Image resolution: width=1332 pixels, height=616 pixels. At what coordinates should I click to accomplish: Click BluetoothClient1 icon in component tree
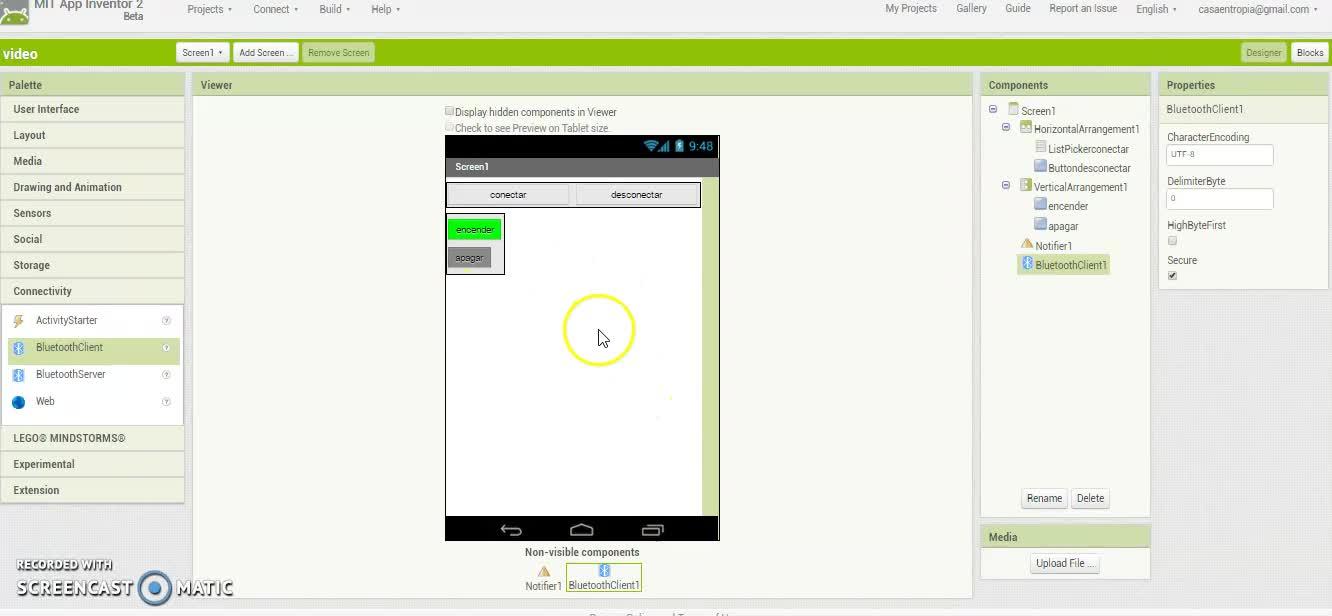[1027, 264]
